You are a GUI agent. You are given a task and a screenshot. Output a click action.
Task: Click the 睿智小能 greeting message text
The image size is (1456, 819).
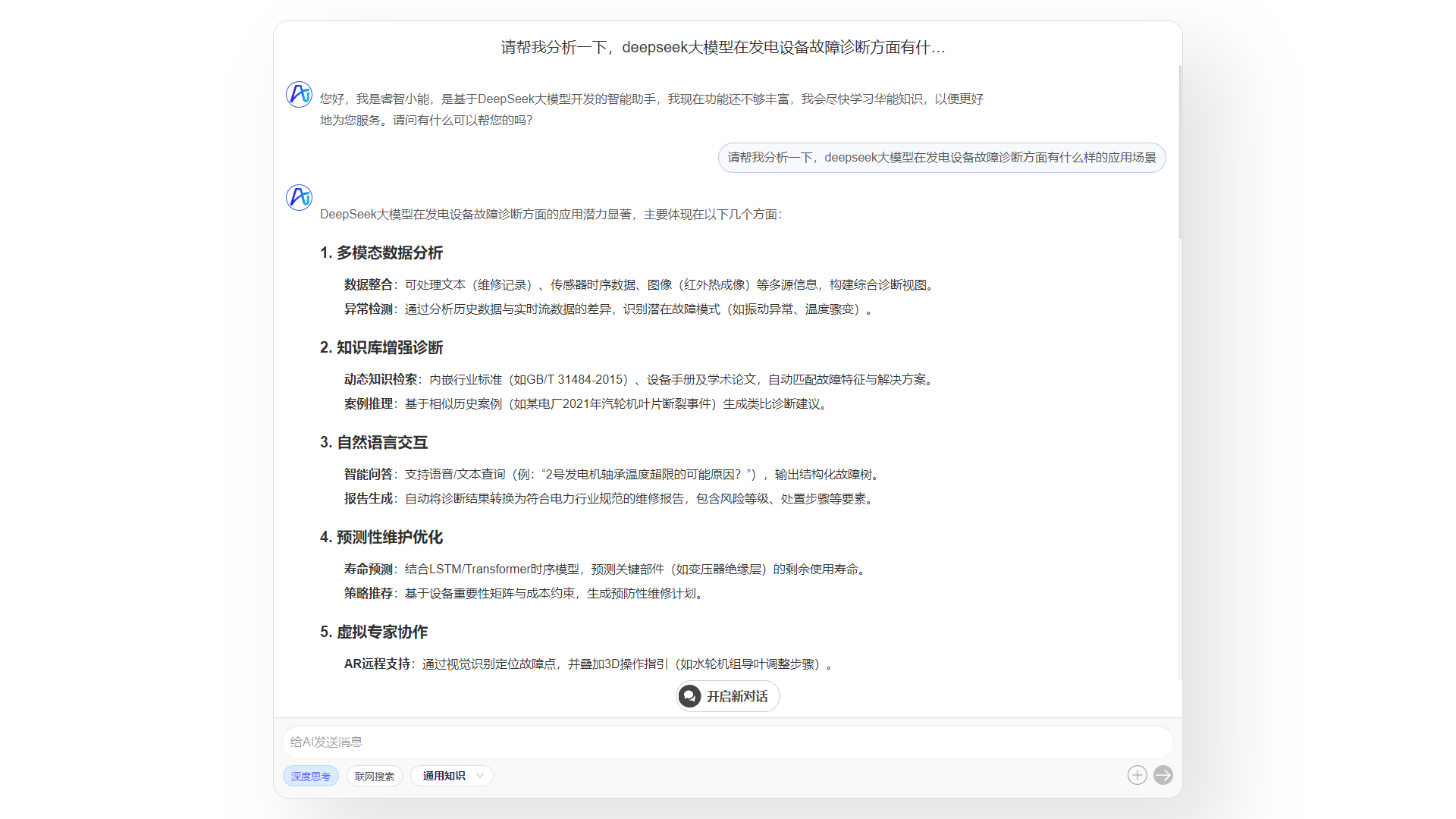pos(651,99)
